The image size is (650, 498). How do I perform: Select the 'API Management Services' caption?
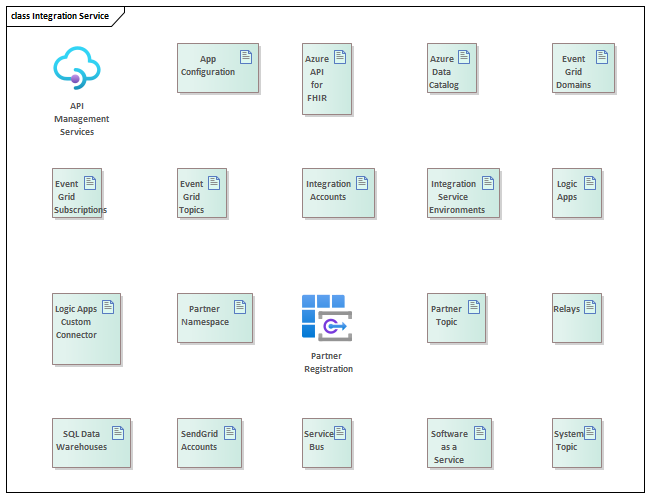tap(81, 119)
